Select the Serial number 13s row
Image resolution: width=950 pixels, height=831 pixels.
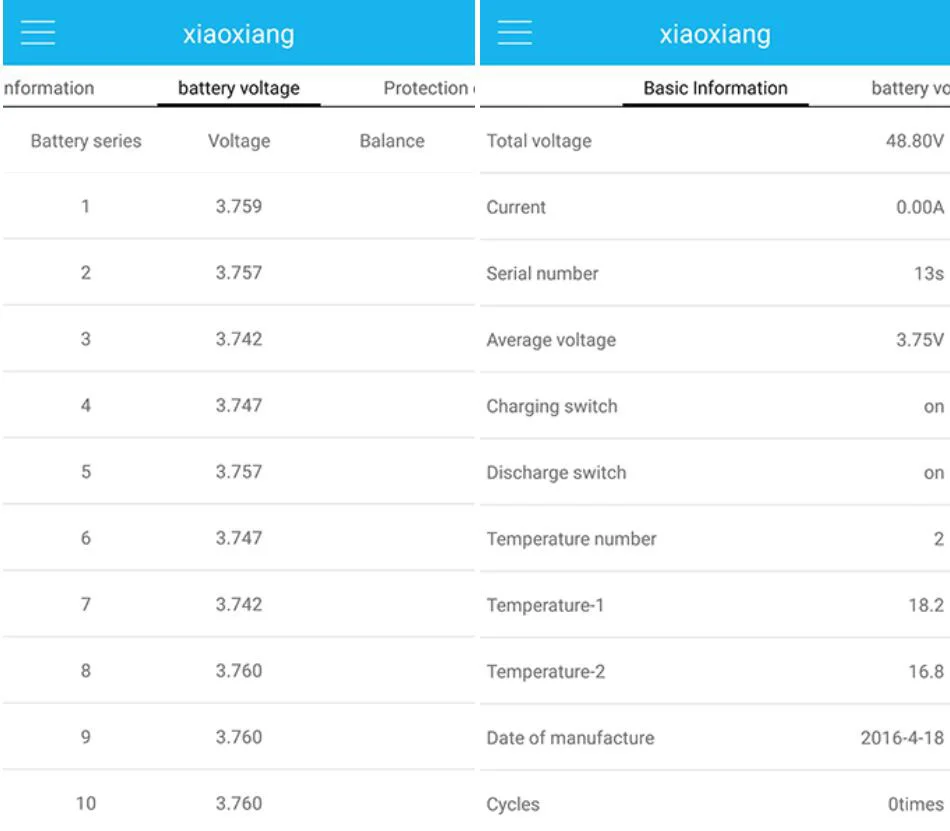(715, 274)
